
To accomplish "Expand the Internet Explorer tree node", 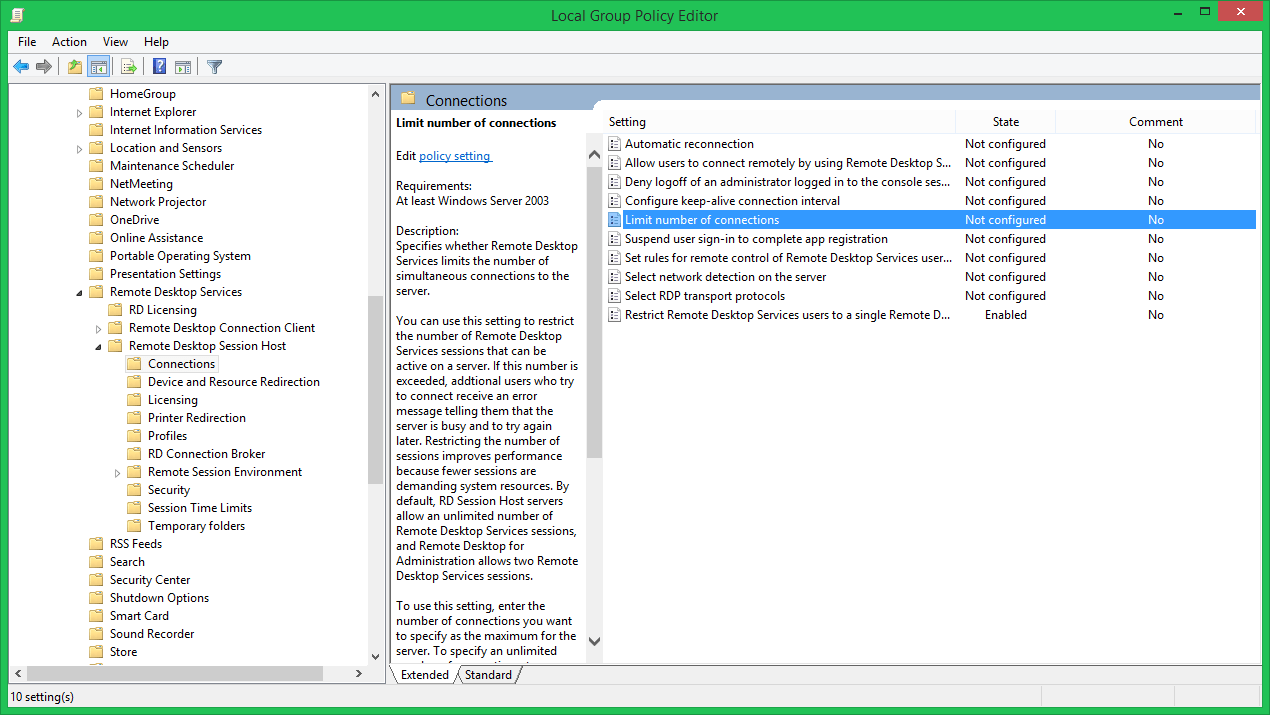I will [x=79, y=111].
